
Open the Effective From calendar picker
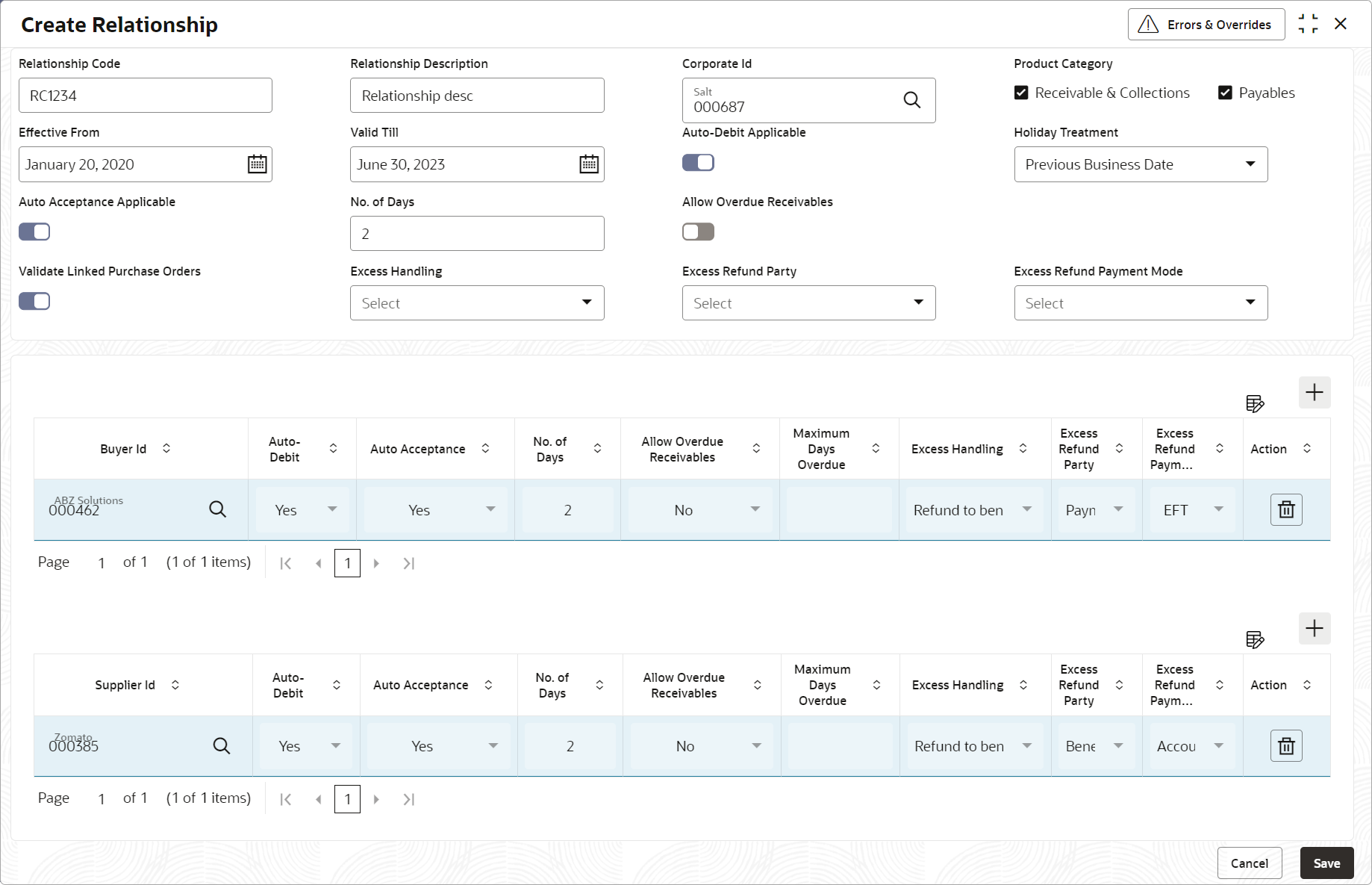(x=257, y=164)
